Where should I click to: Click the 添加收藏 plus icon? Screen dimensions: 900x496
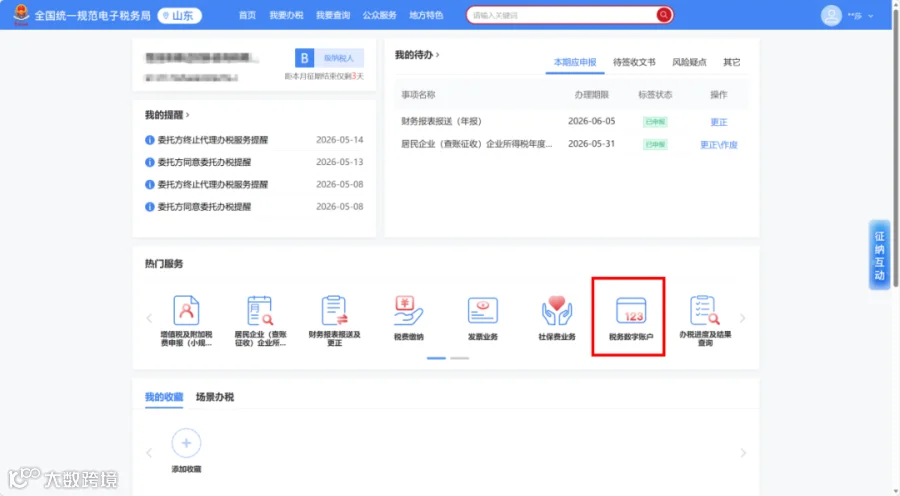tap(186, 443)
